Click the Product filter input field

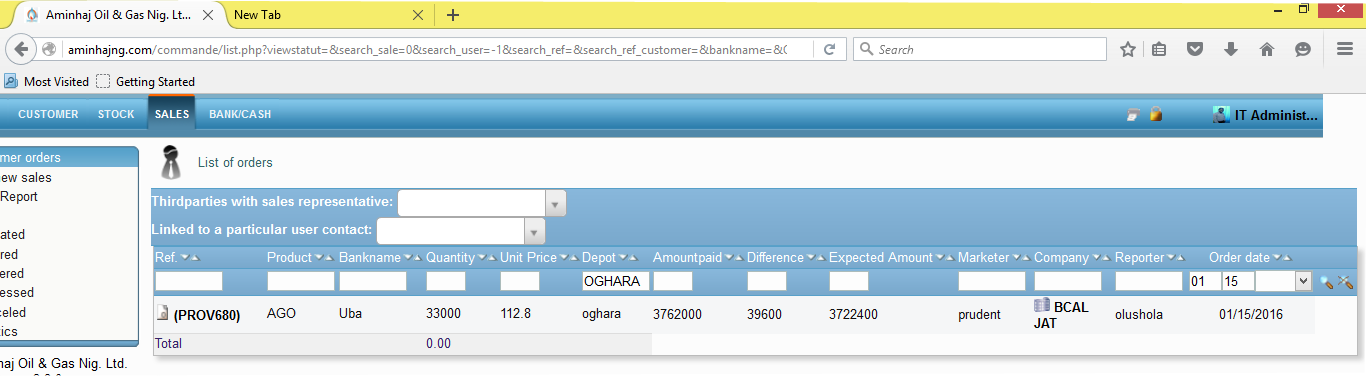coord(301,282)
